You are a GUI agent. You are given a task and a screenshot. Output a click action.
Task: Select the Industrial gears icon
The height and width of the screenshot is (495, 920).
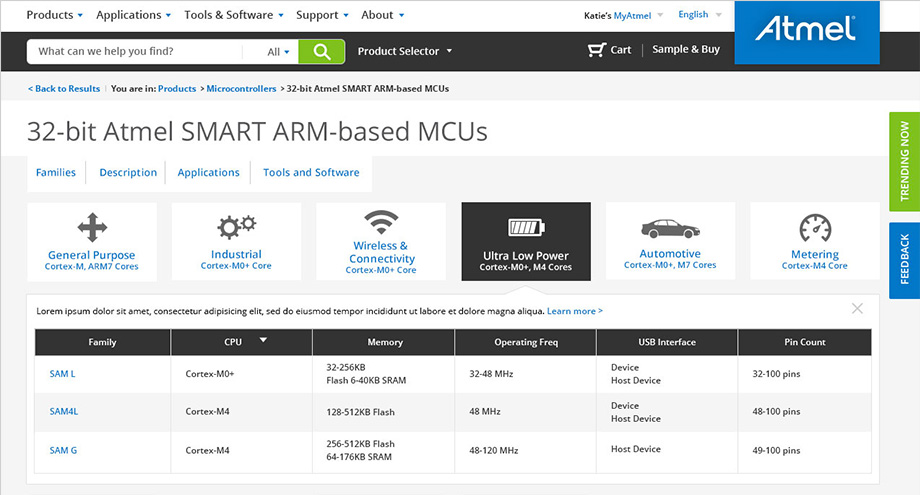(236, 226)
